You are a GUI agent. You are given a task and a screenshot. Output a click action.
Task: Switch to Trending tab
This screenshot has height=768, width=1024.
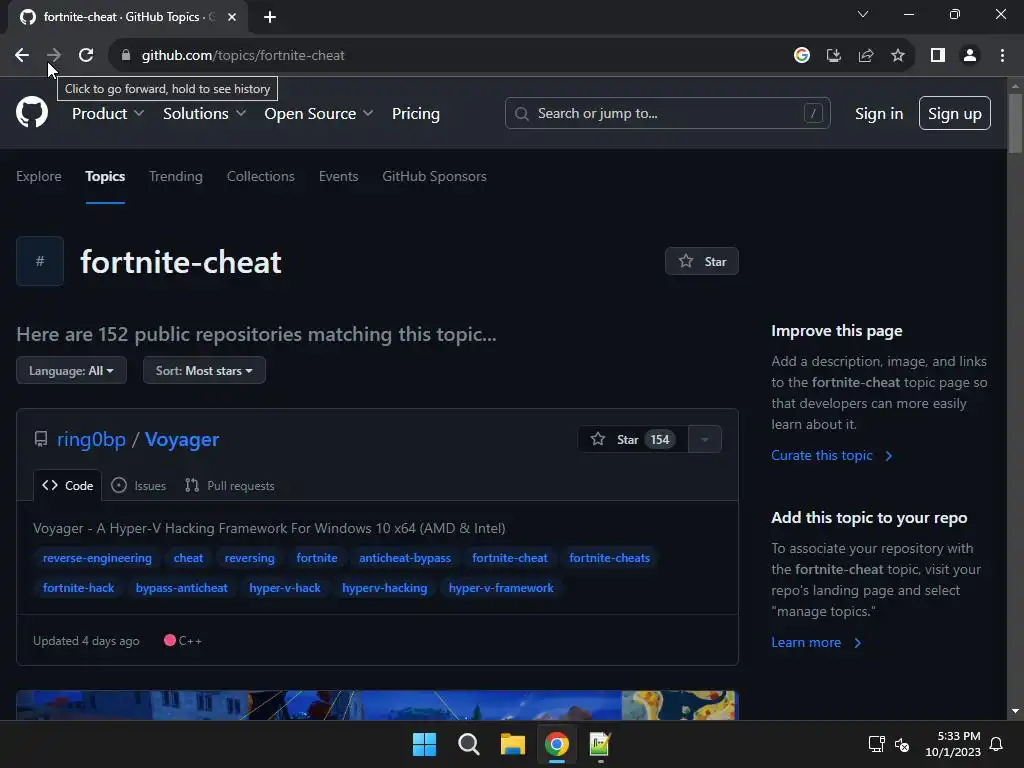click(x=176, y=176)
